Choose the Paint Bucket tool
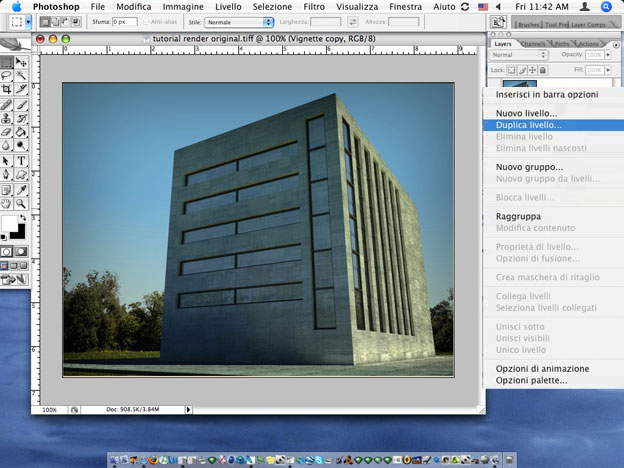This screenshot has height=468, width=624. pyautogui.click(x=22, y=132)
